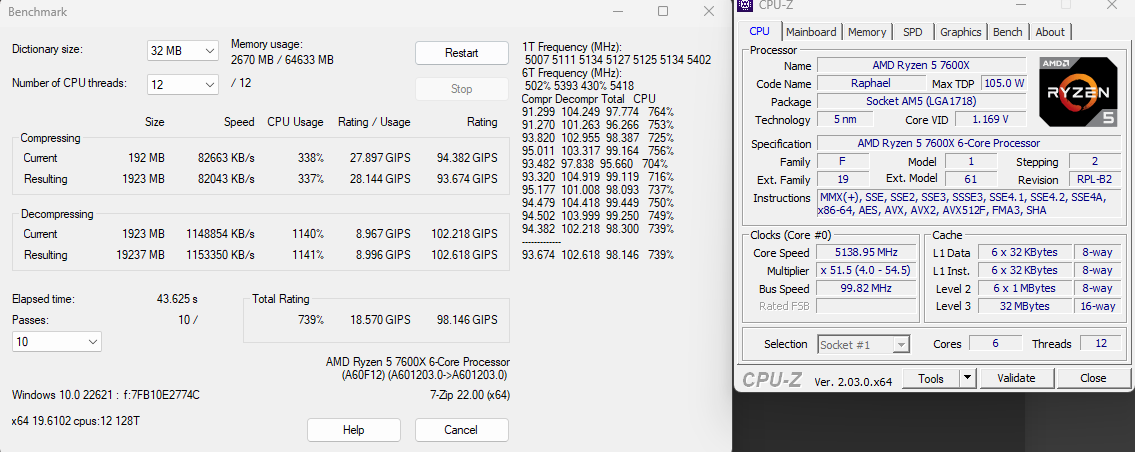Click the Instructions list field

coord(969,204)
